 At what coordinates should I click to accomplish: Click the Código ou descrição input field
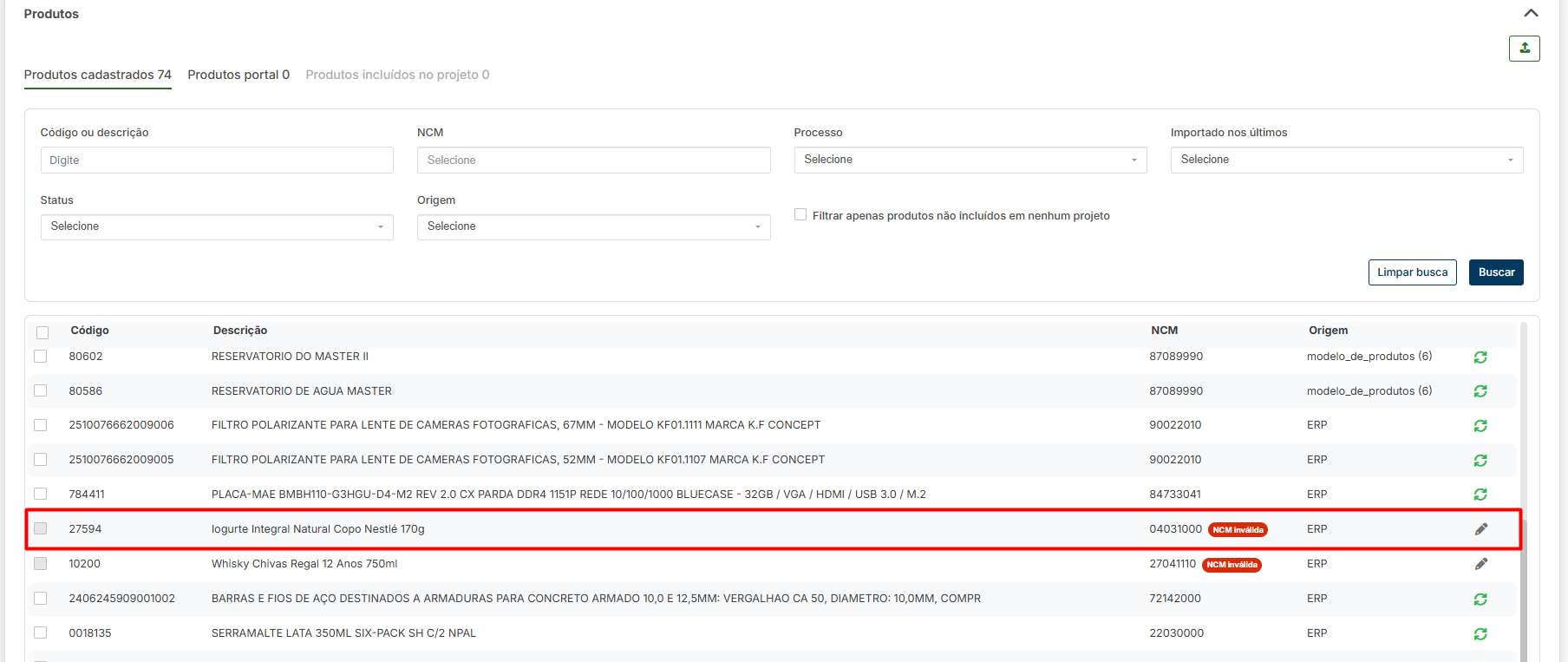217,161
